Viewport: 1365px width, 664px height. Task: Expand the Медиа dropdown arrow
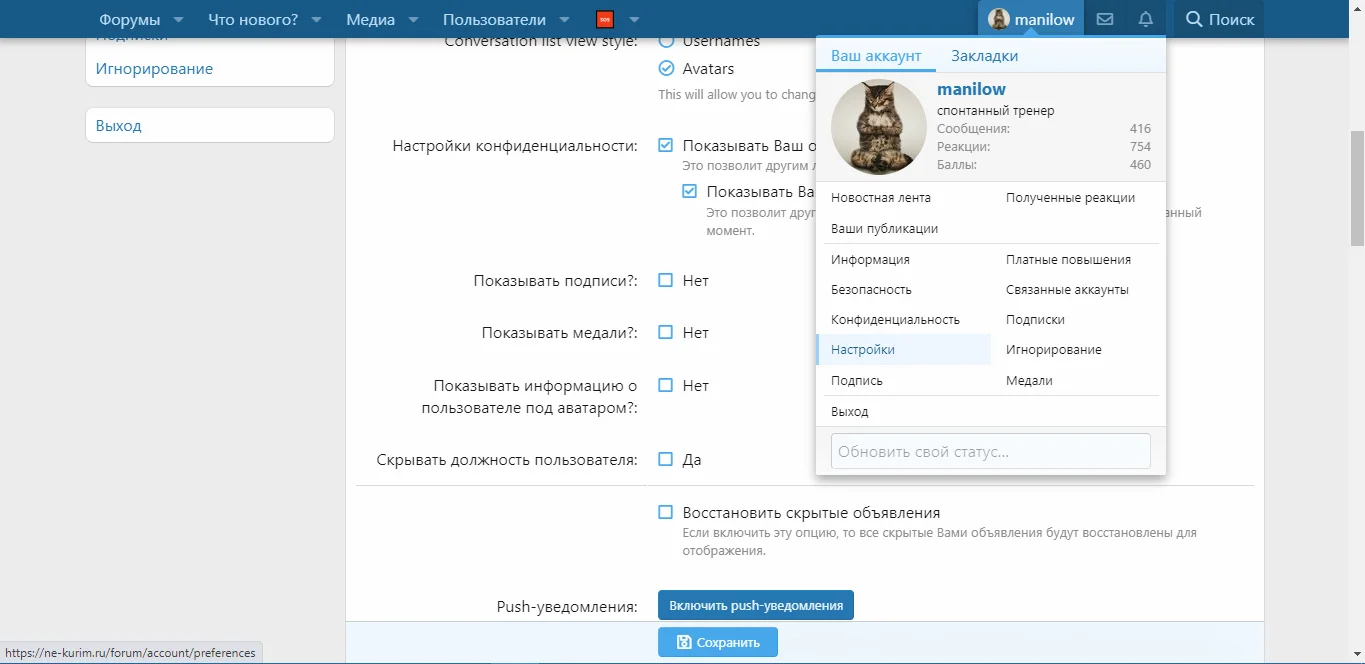[413, 19]
